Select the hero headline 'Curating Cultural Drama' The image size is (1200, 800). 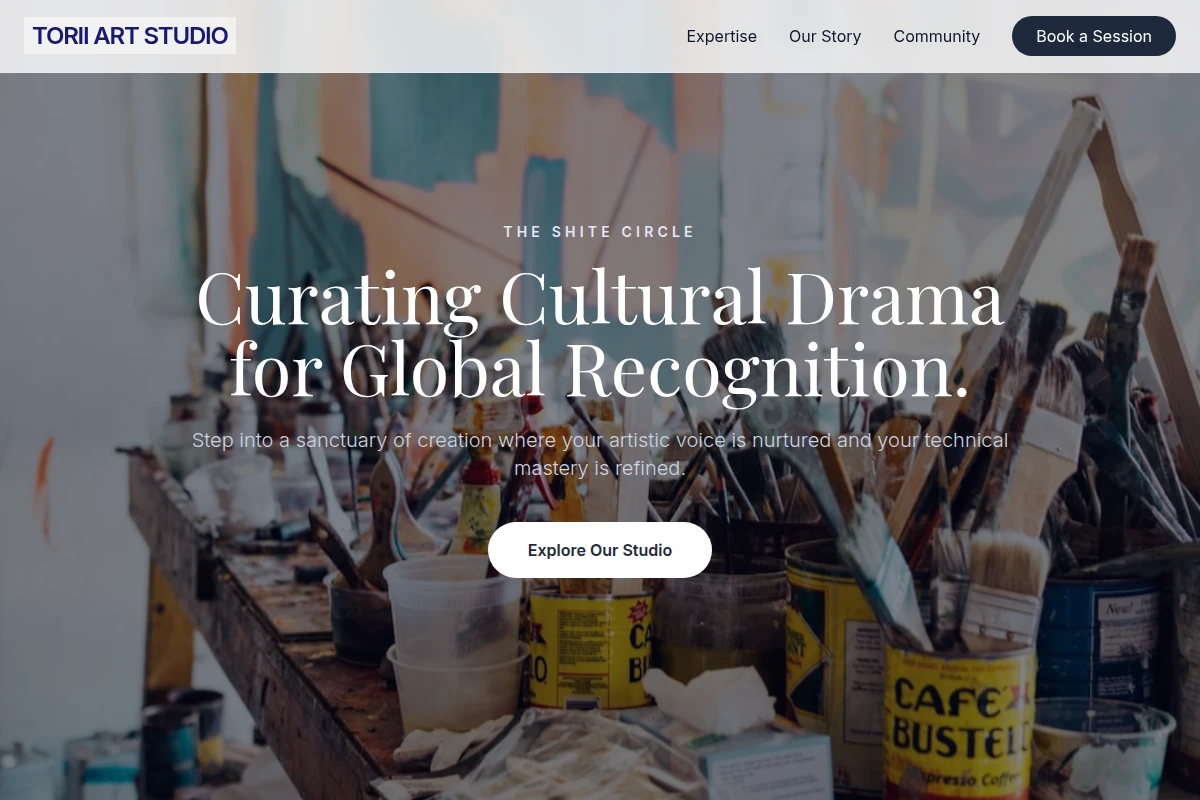point(600,298)
